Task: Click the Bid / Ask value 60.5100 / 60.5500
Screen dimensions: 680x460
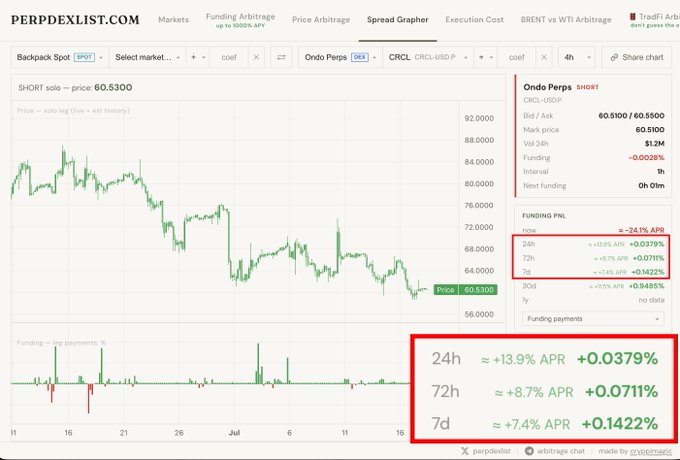Action: [631, 116]
